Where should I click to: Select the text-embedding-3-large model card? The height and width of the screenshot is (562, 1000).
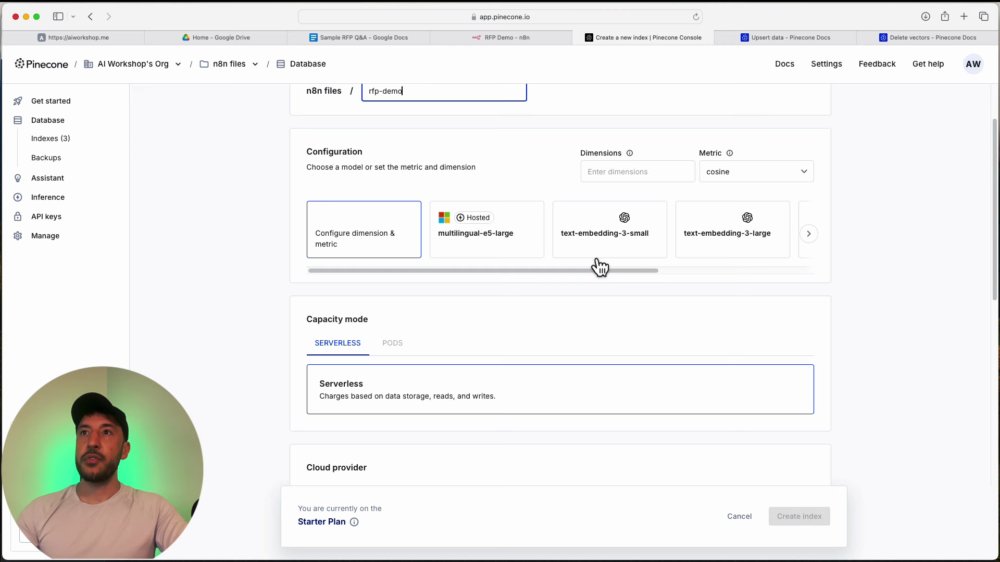(732, 230)
